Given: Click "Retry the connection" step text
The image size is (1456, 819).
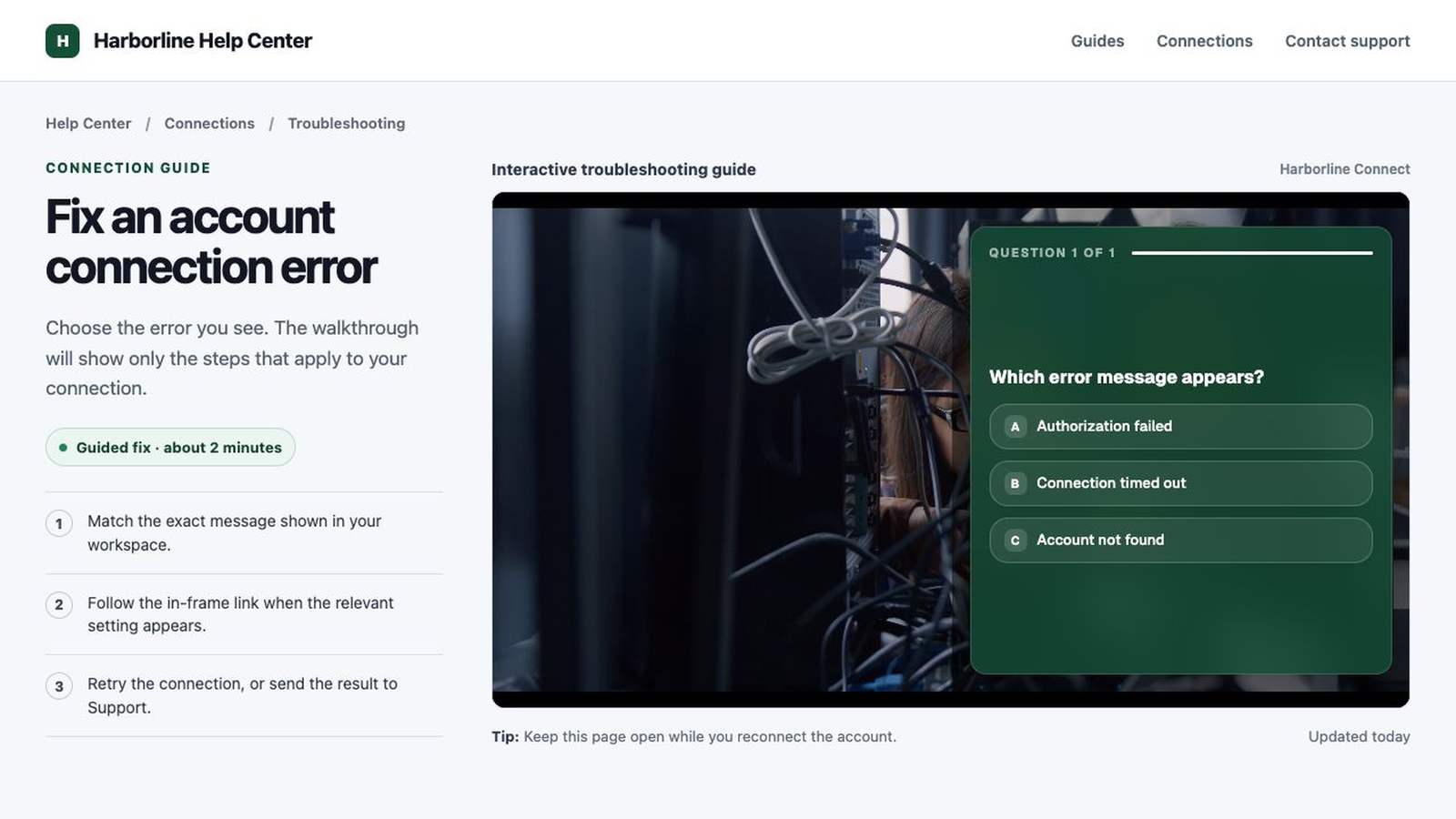Looking at the screenshot, I should (242, 695).
